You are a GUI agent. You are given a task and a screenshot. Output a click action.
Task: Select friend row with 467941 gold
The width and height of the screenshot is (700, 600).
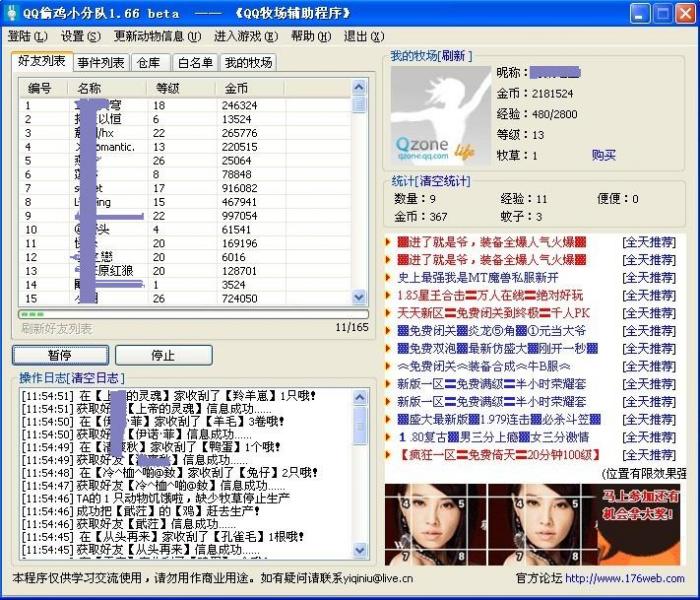tap(185, 202)
